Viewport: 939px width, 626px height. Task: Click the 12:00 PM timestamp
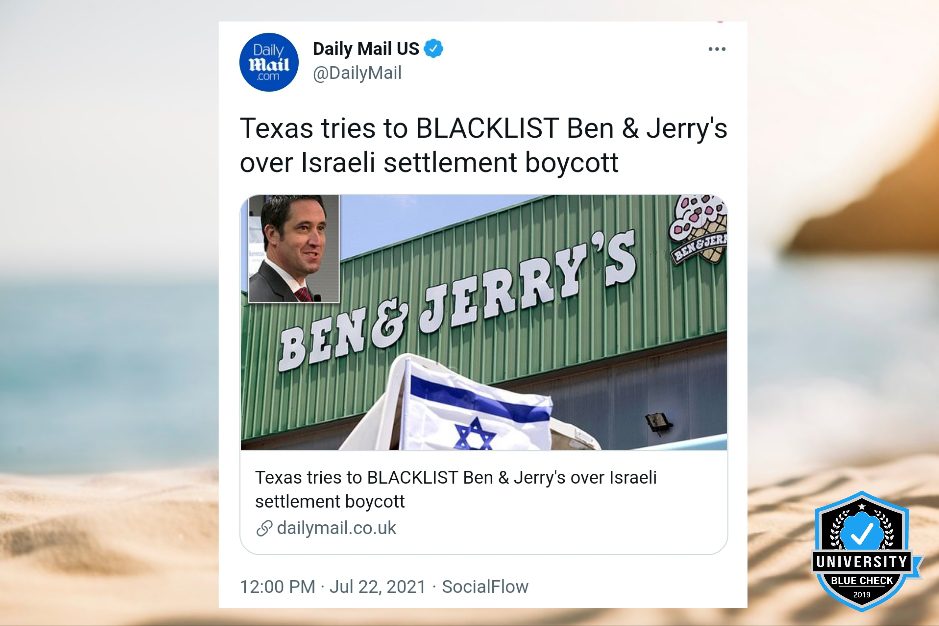point(277,586)
